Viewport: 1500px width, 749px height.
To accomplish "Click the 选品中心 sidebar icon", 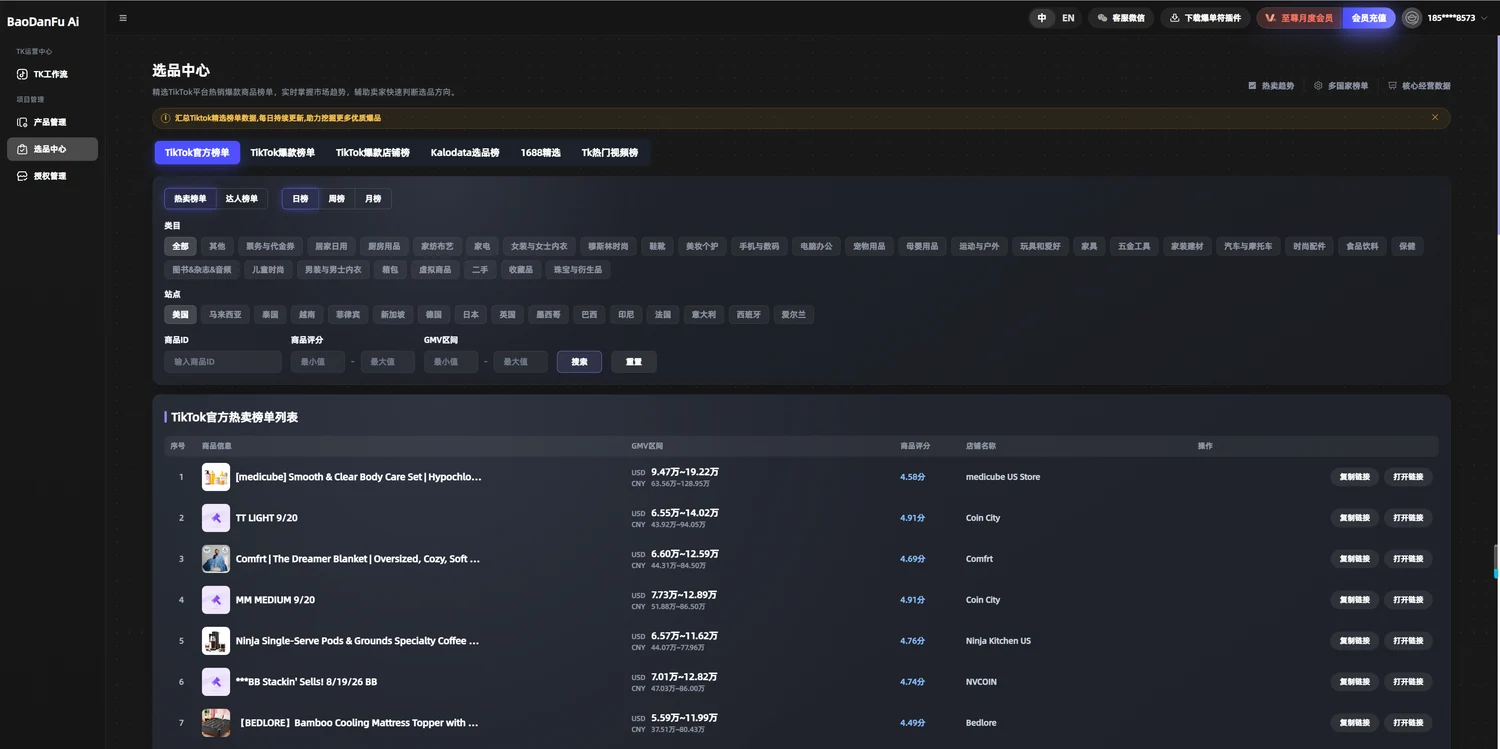I will click(x=22, y=149).
